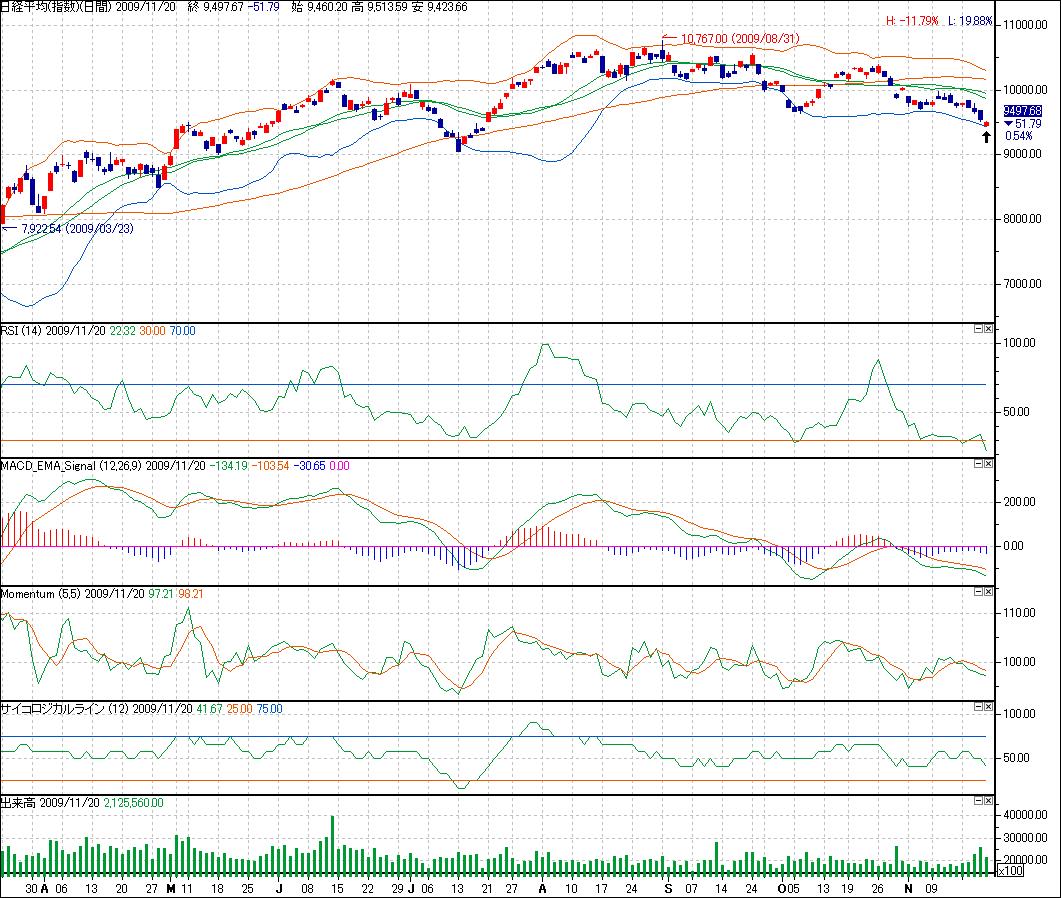The width and height of the screenshot is (1061, 898).
Task: Minimize the サイコロジカルライン panel
Action: coord(979,706)
